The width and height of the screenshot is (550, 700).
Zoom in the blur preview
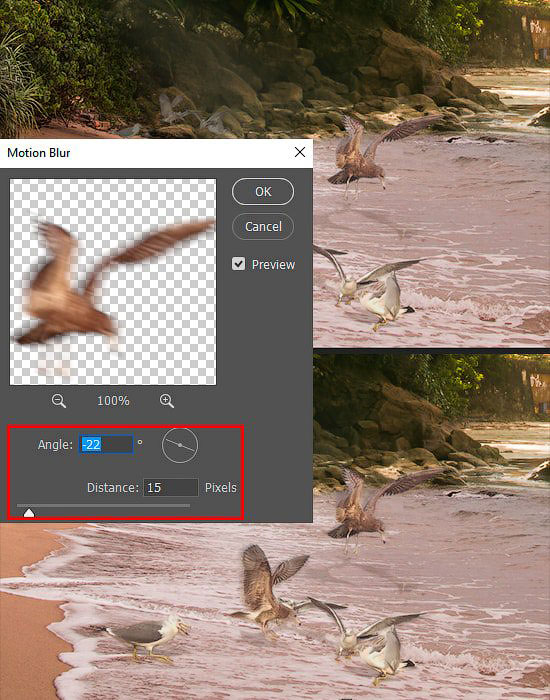click(167, 401)
